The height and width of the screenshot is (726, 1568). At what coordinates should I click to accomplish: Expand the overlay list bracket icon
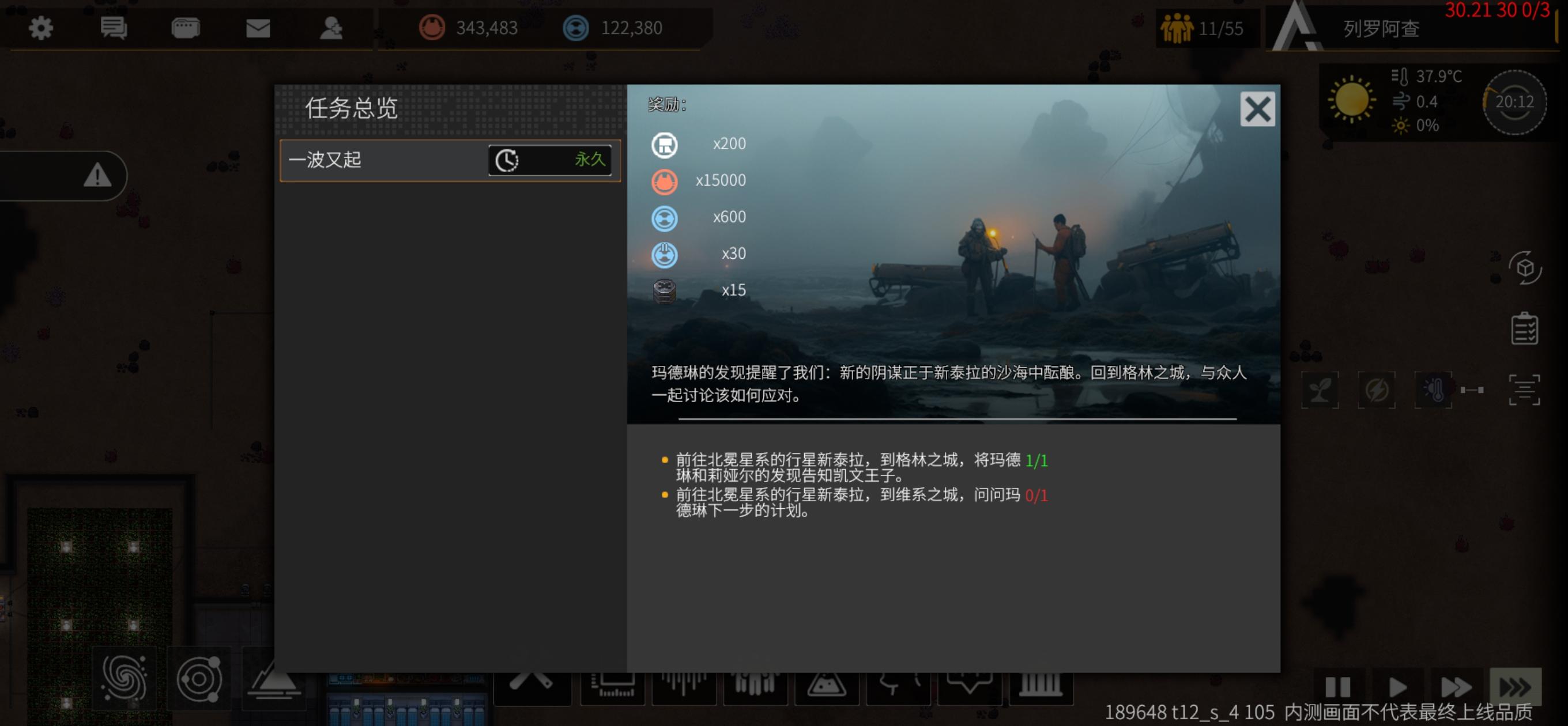(1524, 390)
